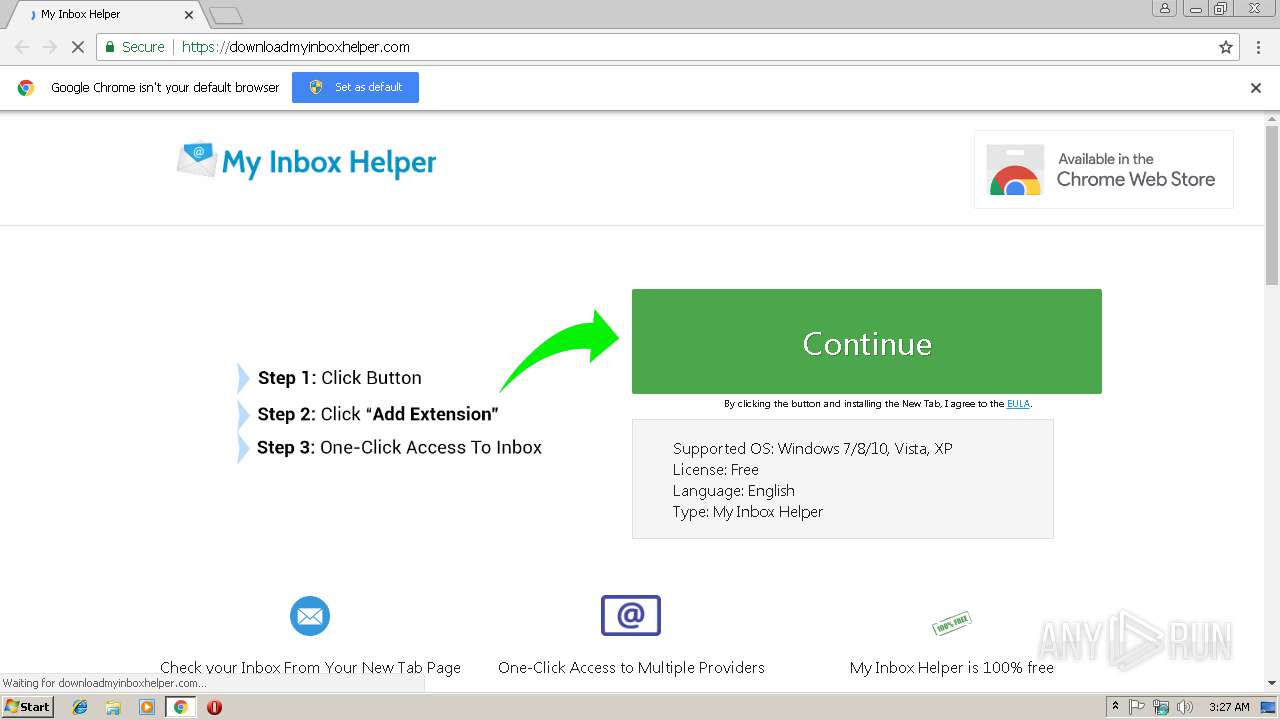1280x720 pixels.
Task: Click the blue envelope inbox icon
Action: click(x=310, y=615)
